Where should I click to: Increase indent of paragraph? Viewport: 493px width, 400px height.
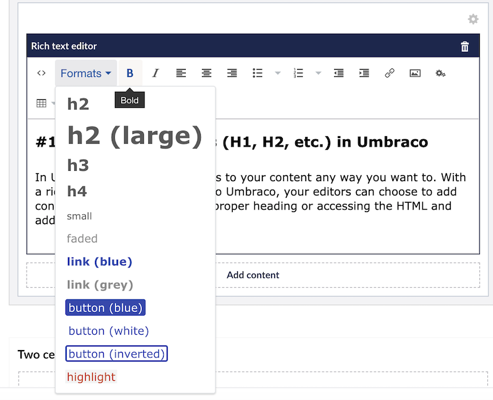click(x=364, y=73)
